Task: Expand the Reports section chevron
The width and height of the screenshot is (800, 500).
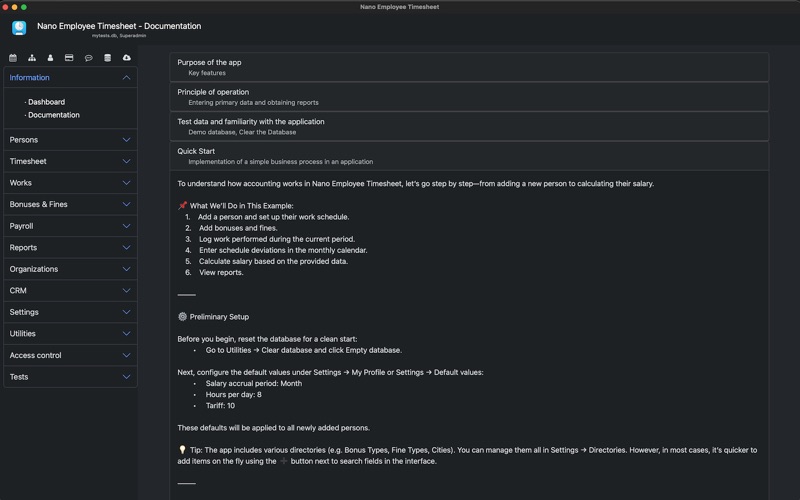Action: coord(127,247)
